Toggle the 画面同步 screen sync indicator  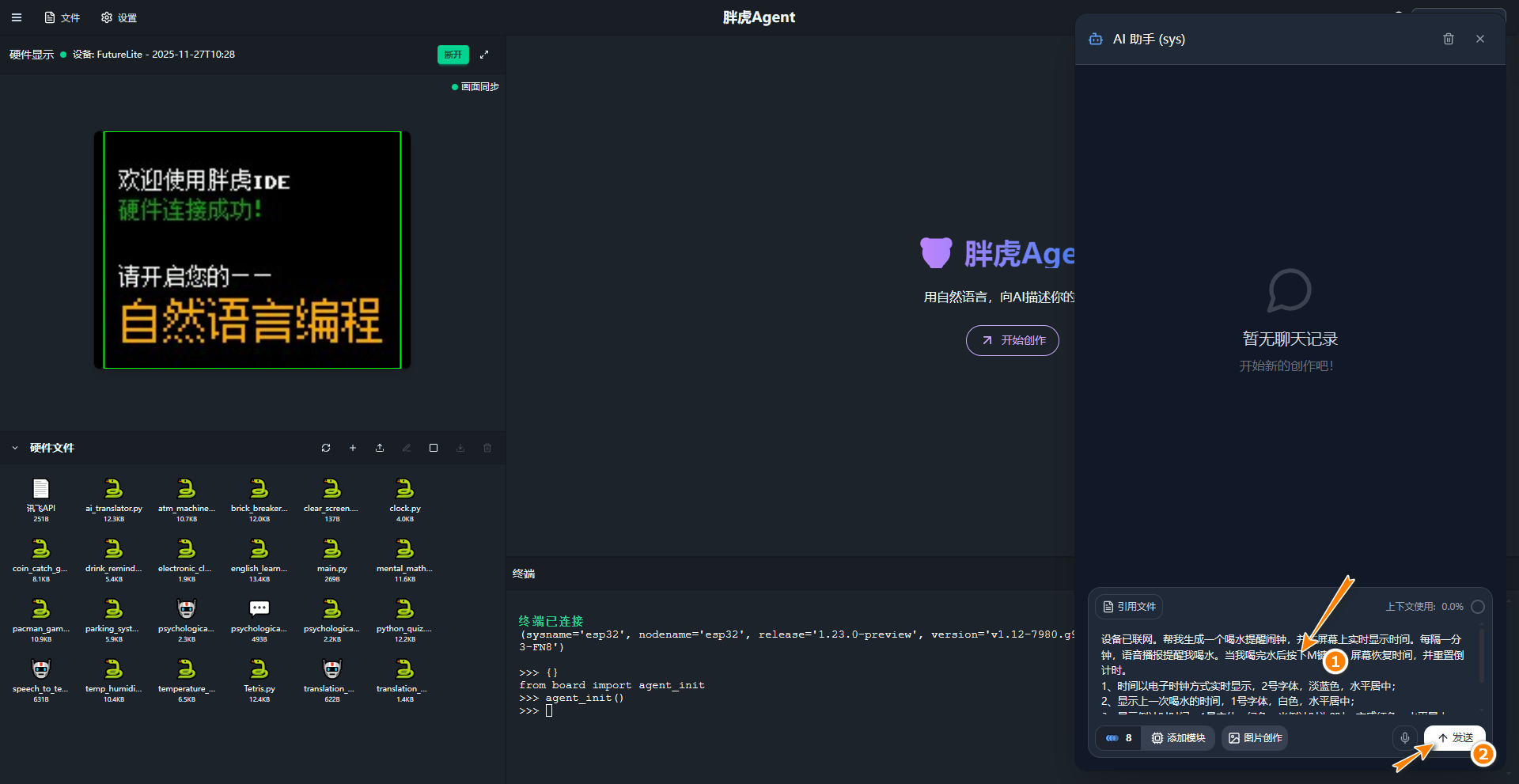pos(475,87)
